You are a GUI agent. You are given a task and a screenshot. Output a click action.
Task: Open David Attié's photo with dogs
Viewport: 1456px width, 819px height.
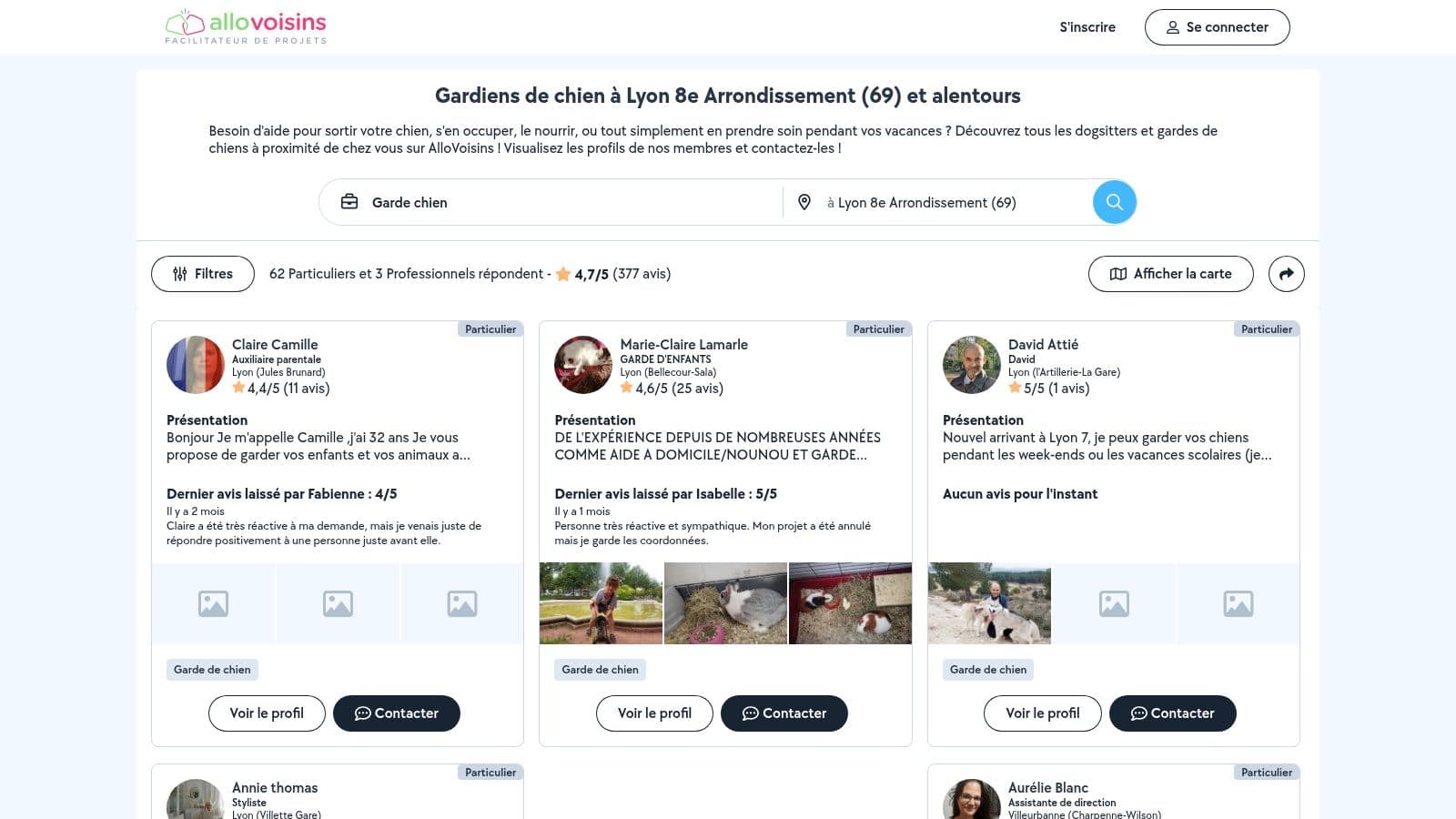pos(989,603)
